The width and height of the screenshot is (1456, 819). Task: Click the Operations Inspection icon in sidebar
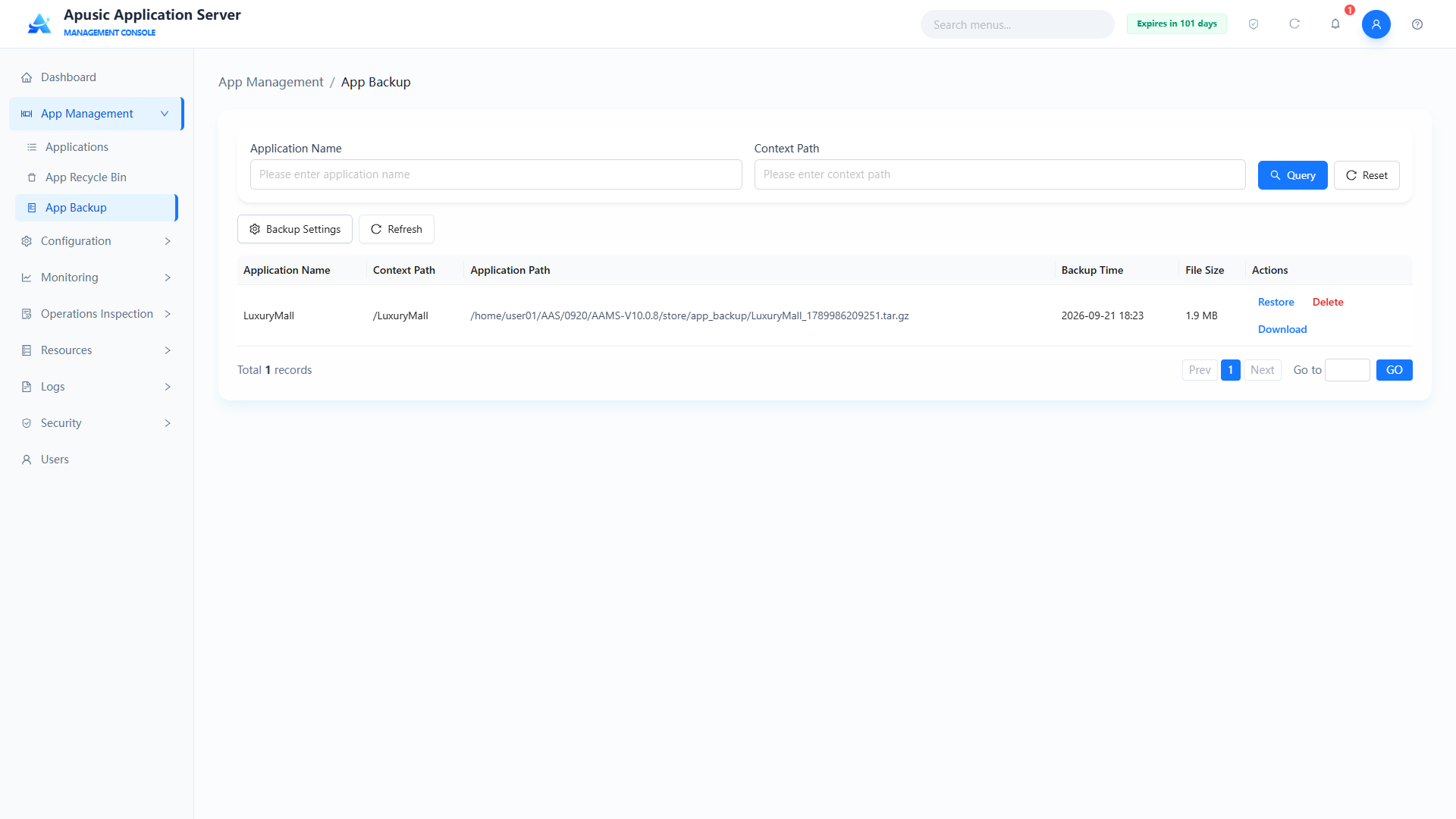click(27, 314)
